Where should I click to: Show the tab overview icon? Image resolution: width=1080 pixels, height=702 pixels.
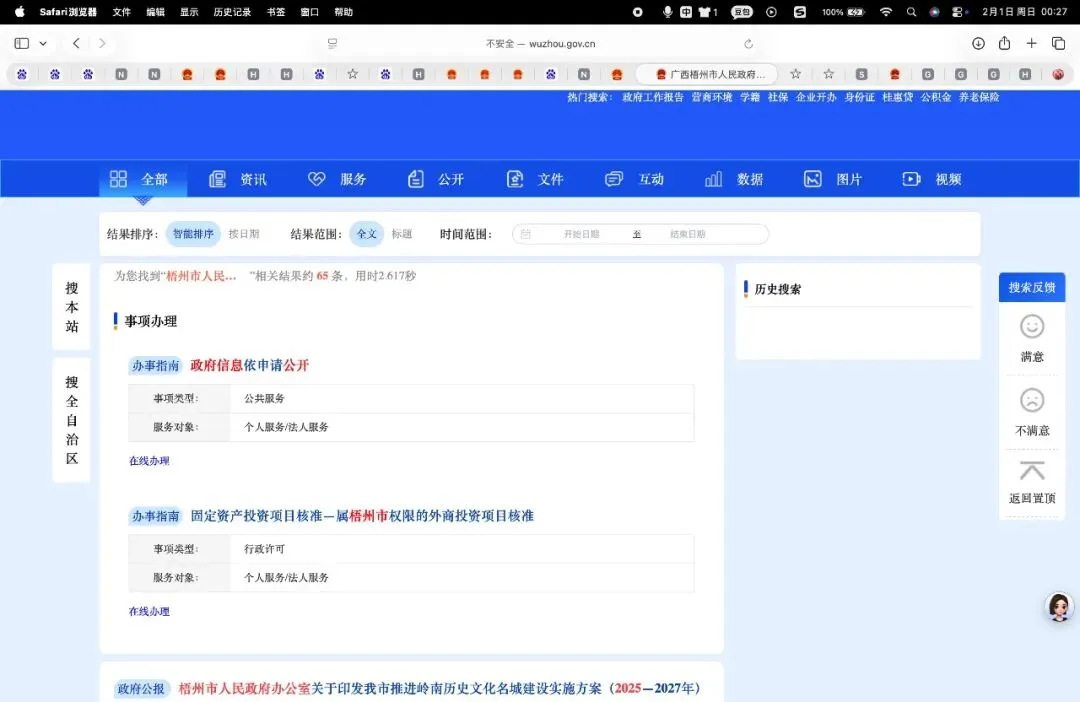pyautogui.click(x=1059, y=43)
